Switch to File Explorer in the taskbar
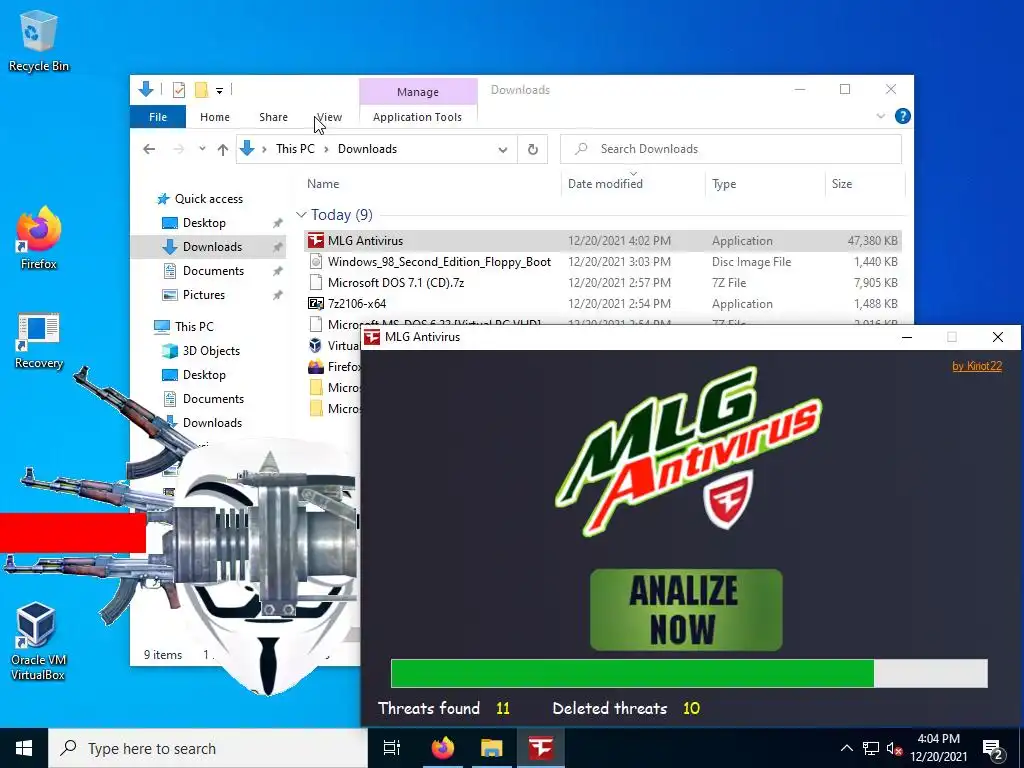Screen dimensions: 1024x768 point(492,748)
